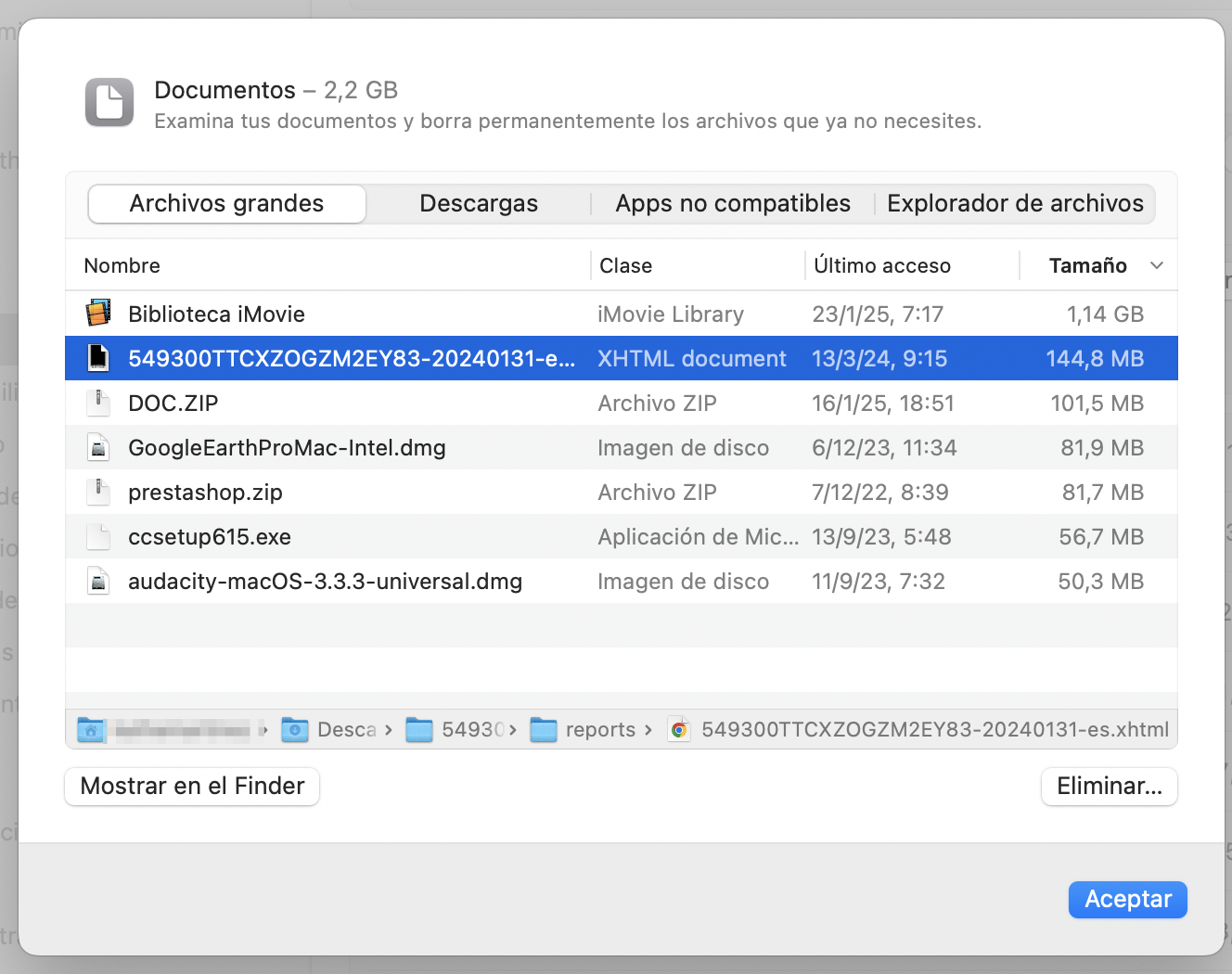The image size is (1232, 974).
Task: Click the iMovie Library file icon
Action: pyautogui.click(x=98, y=314)
